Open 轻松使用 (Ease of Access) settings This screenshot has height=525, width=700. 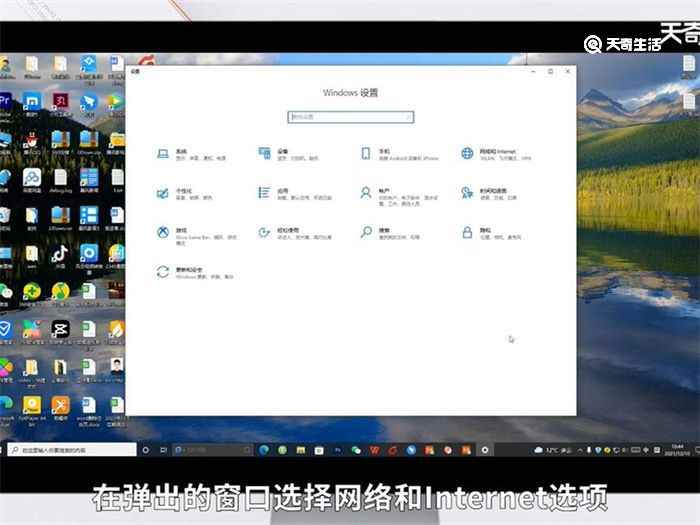pos(295,233)
